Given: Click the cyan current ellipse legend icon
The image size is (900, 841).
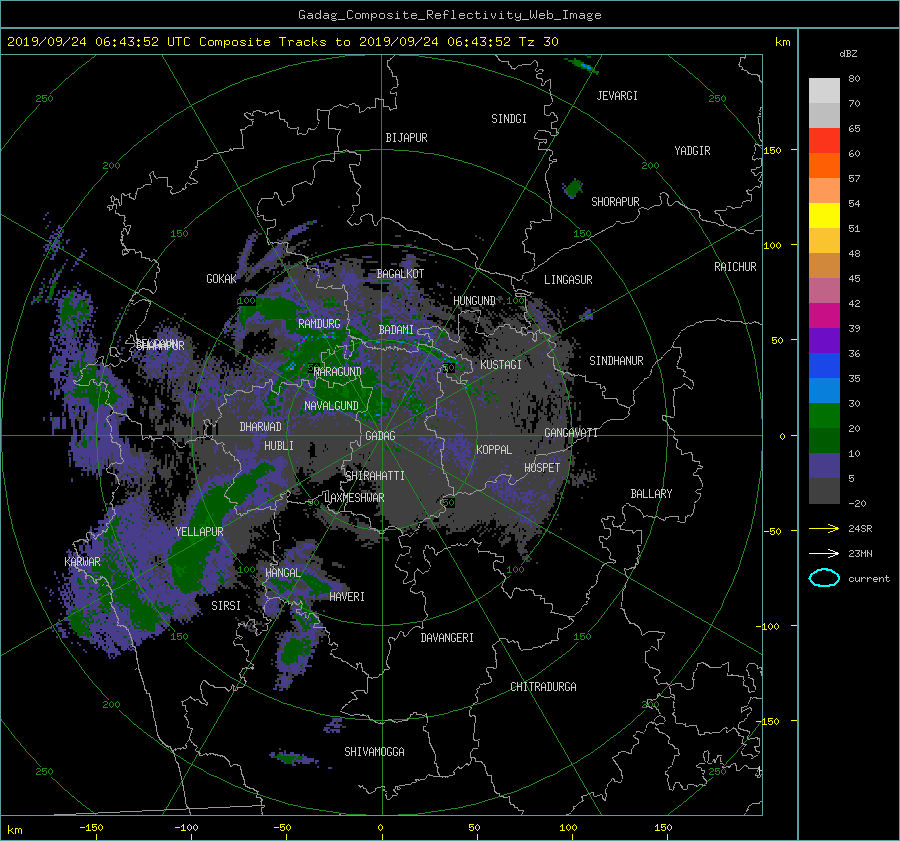Looking at the screenshot, I should pyautogui.click(x=824, y=578).
